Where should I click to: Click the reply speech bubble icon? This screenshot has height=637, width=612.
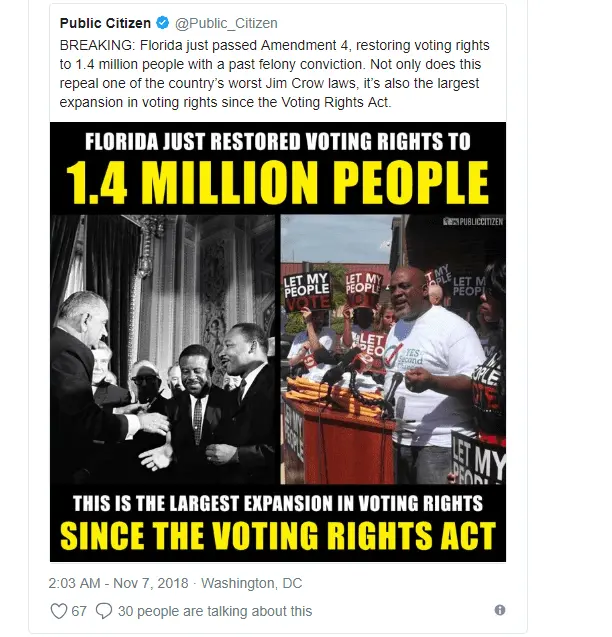point(106,610)
